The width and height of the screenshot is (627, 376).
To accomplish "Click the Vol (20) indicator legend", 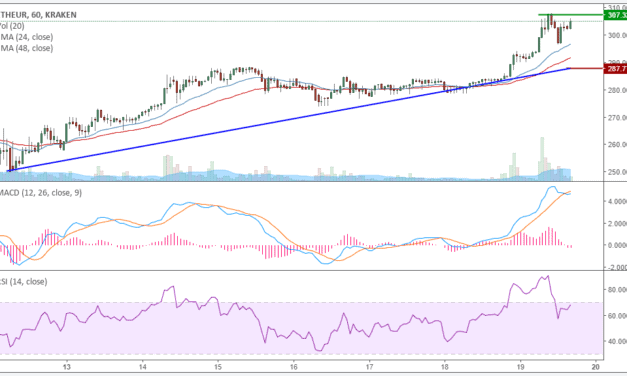I will [x=12, y=26].
